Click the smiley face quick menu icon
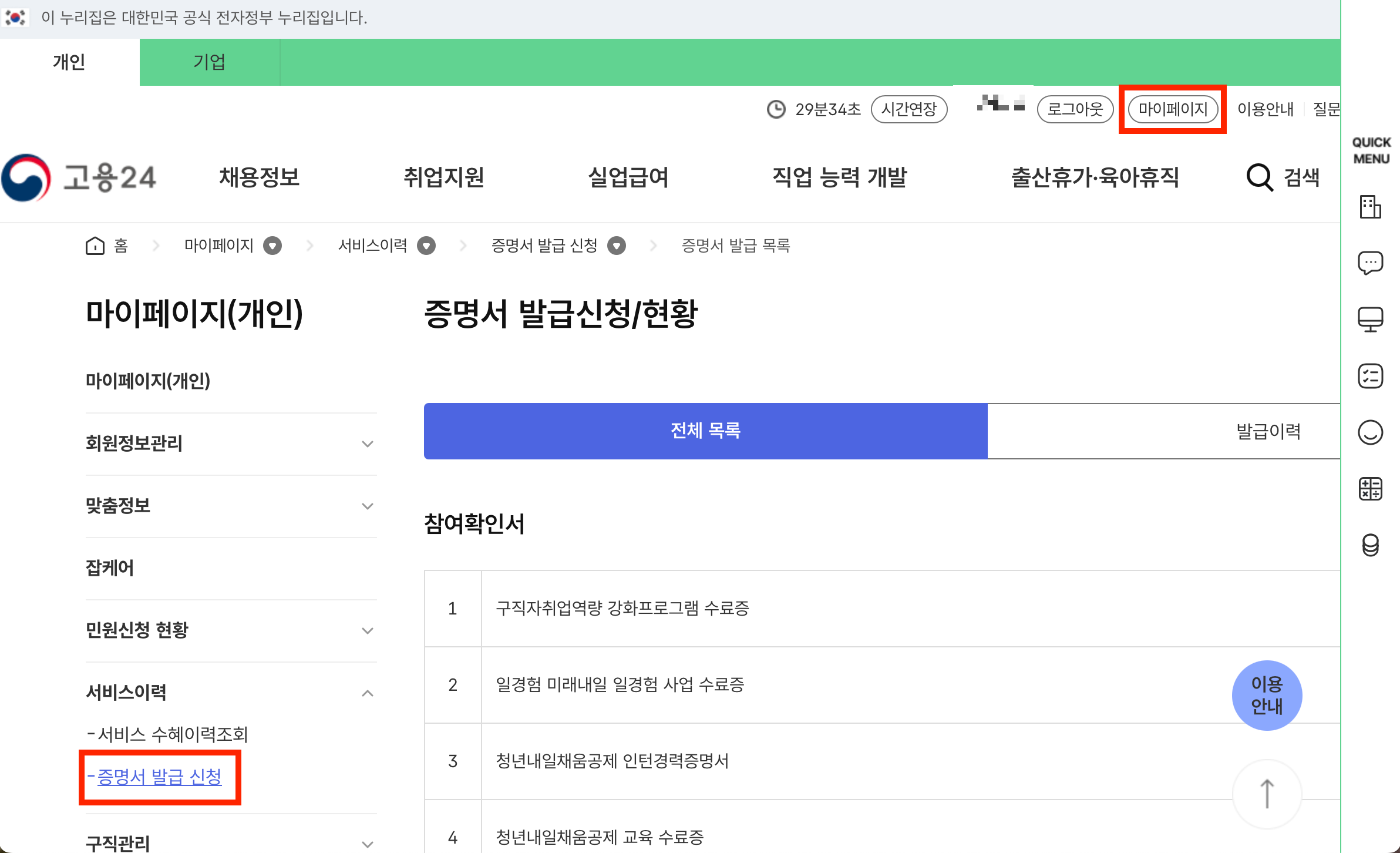 1370,432
